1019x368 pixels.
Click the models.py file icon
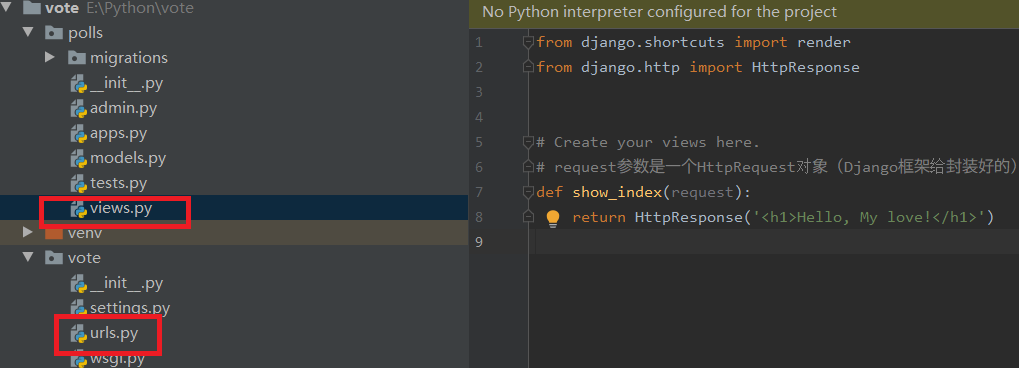pyautogui.click(x=79, y=159)
